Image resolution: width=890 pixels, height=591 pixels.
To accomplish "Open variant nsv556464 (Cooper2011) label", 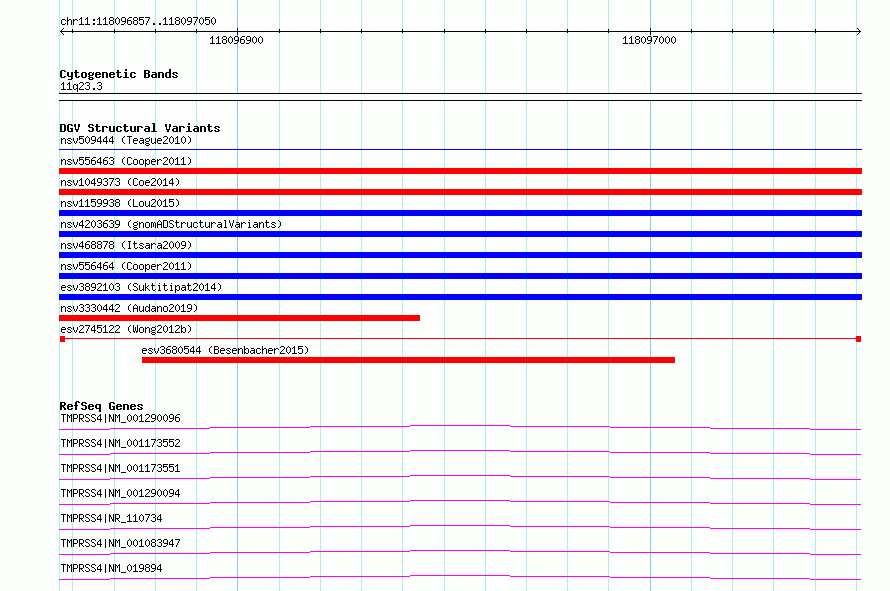I will (126, 266).
